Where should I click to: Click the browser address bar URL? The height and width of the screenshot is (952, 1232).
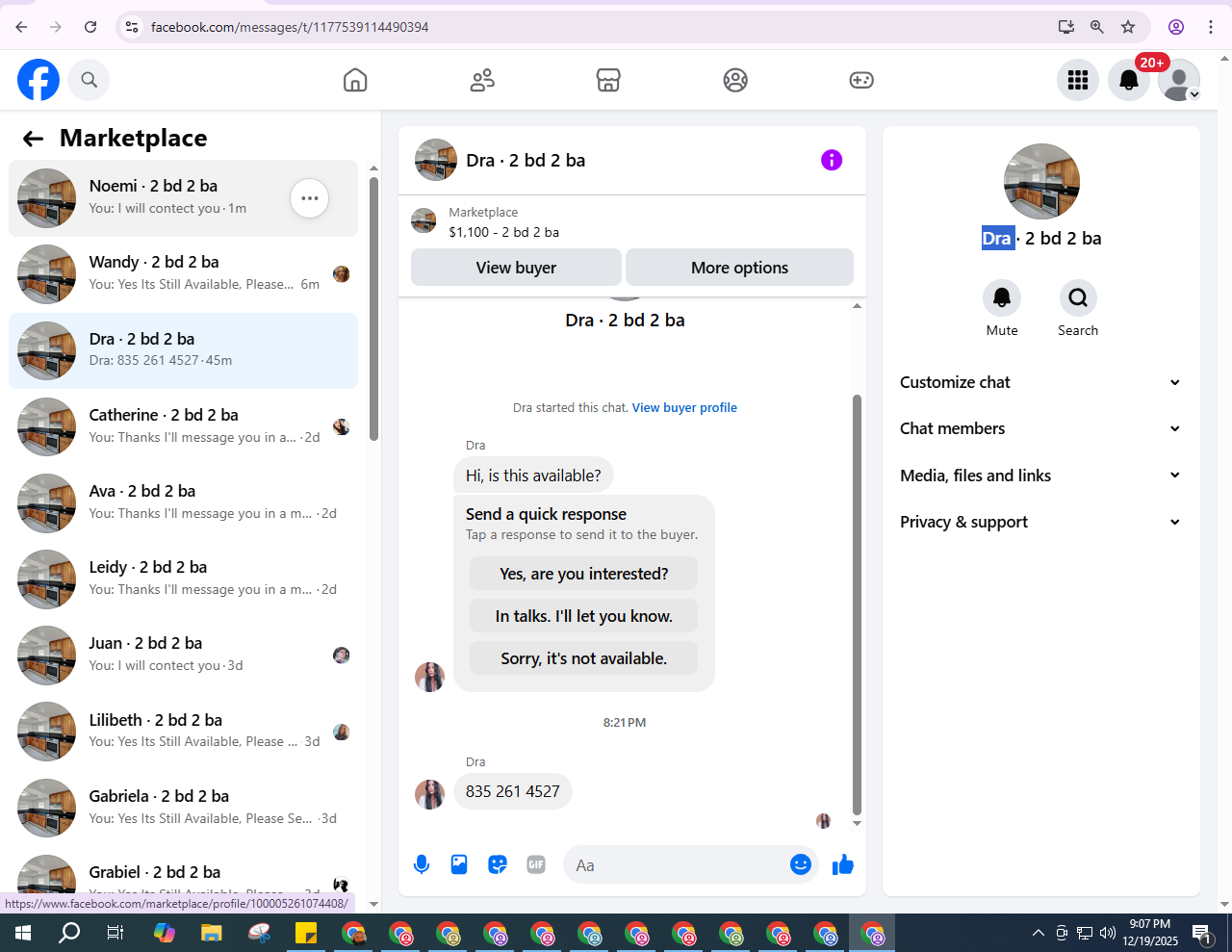click(x=290, y=27)
